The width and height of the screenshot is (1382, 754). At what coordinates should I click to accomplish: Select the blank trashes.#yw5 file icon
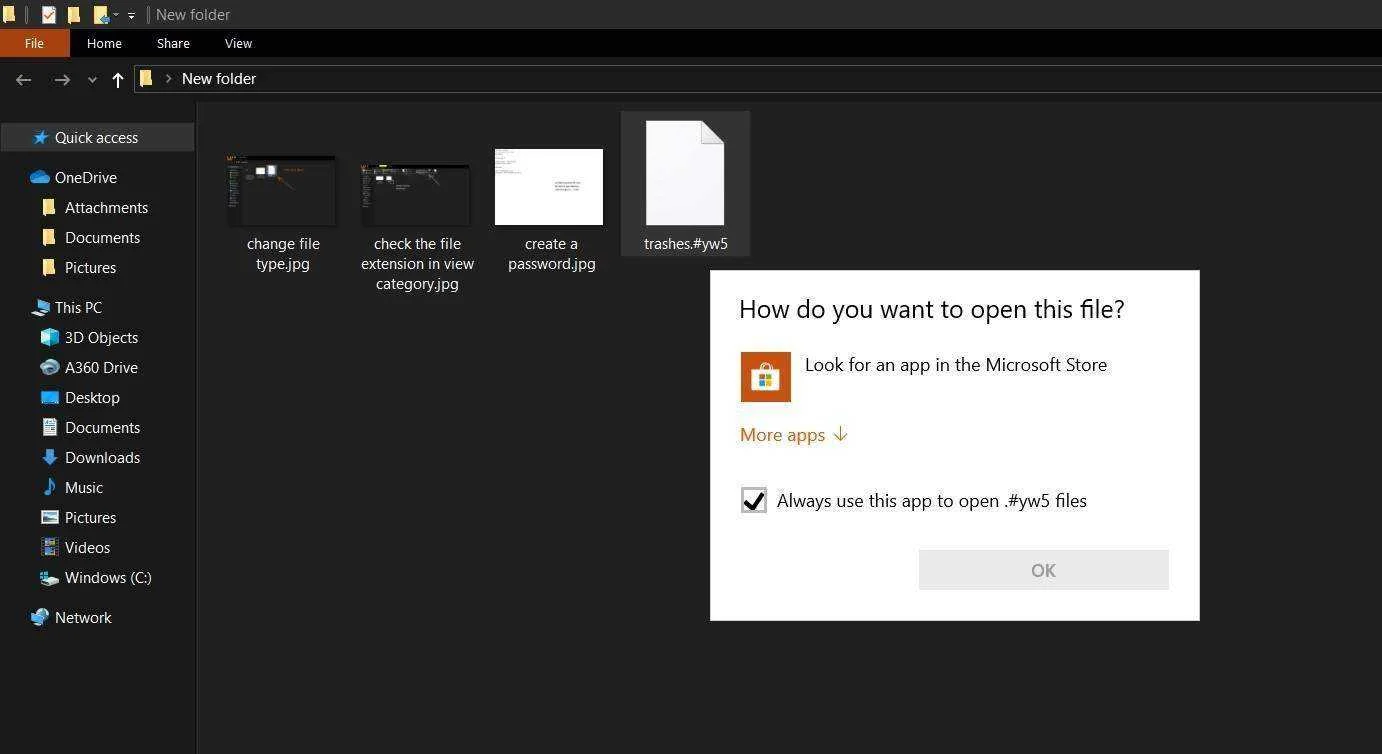685,173
